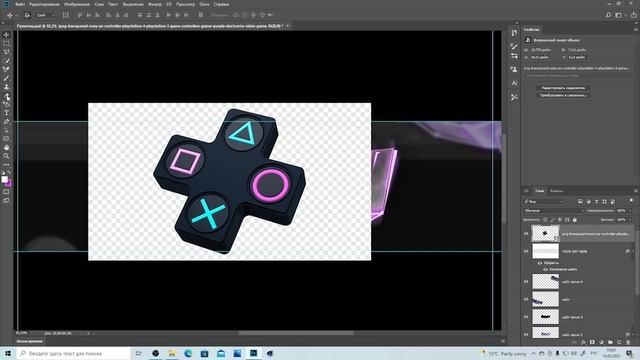Open the Windows Start menu
This screenshot has height=360, width=640.
coord(8,353)
